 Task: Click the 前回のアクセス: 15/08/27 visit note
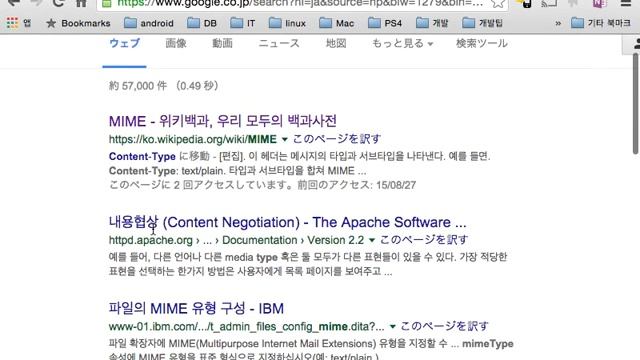pos(356,185)
